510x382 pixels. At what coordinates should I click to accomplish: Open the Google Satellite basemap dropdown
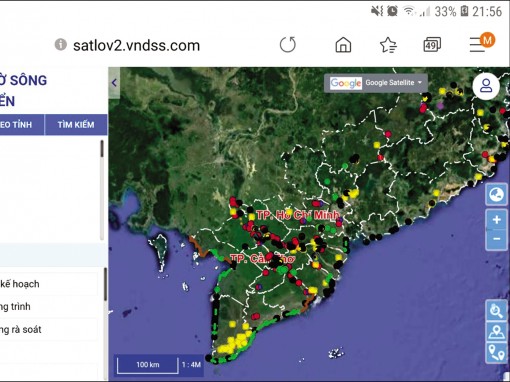(376, 83)
